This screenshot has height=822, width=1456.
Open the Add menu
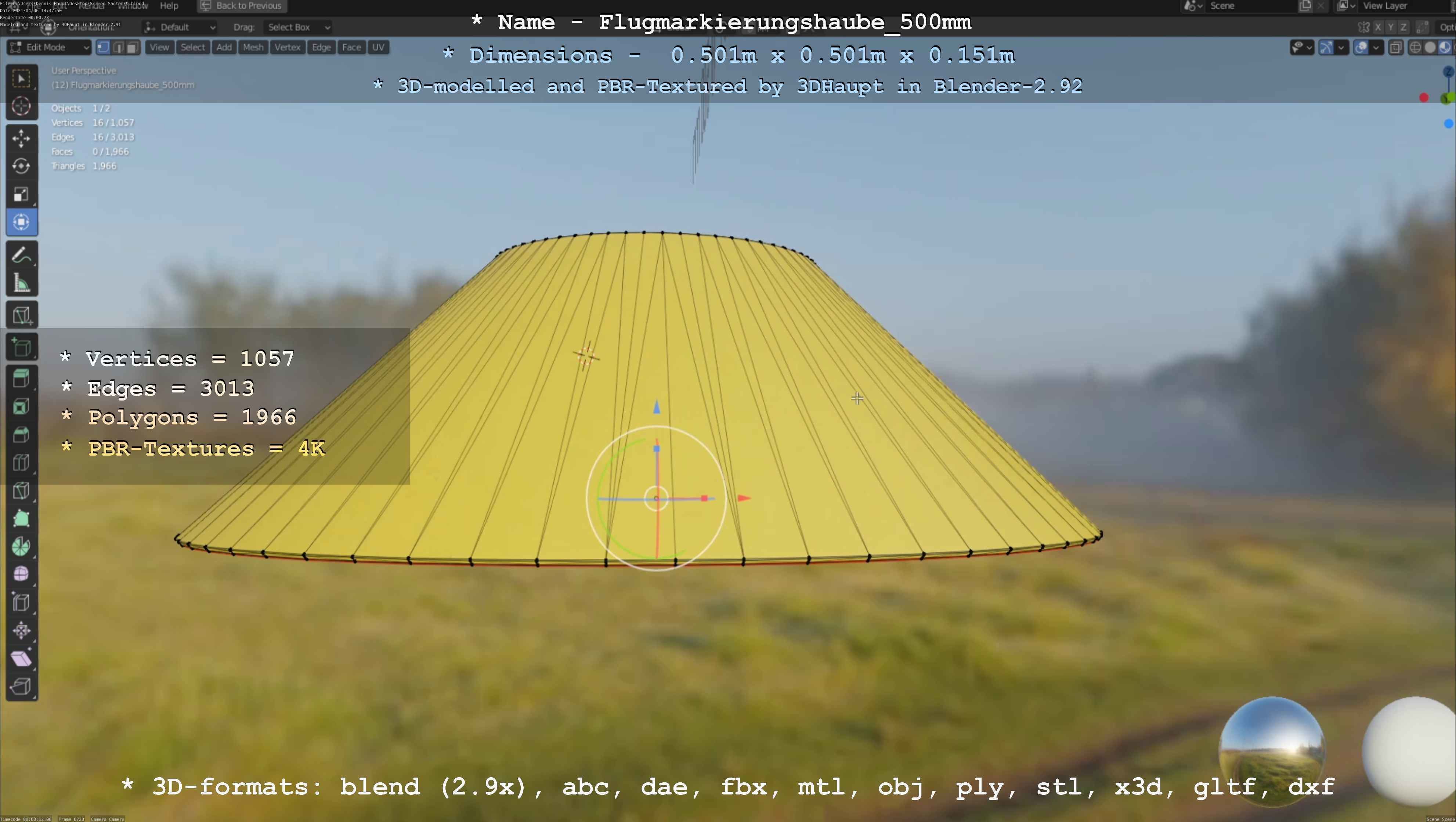coord(224,47)
